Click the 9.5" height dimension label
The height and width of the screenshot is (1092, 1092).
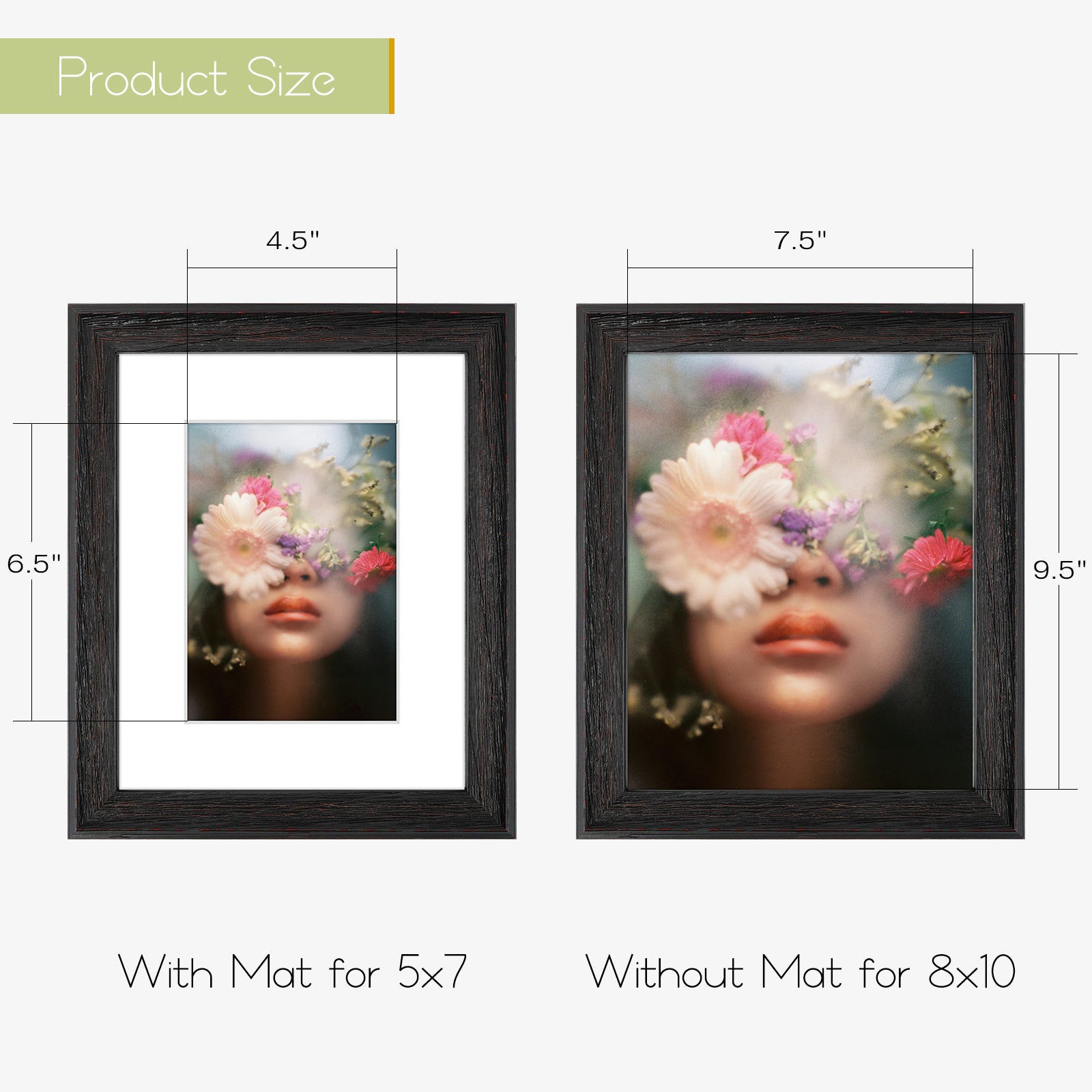1059,570
